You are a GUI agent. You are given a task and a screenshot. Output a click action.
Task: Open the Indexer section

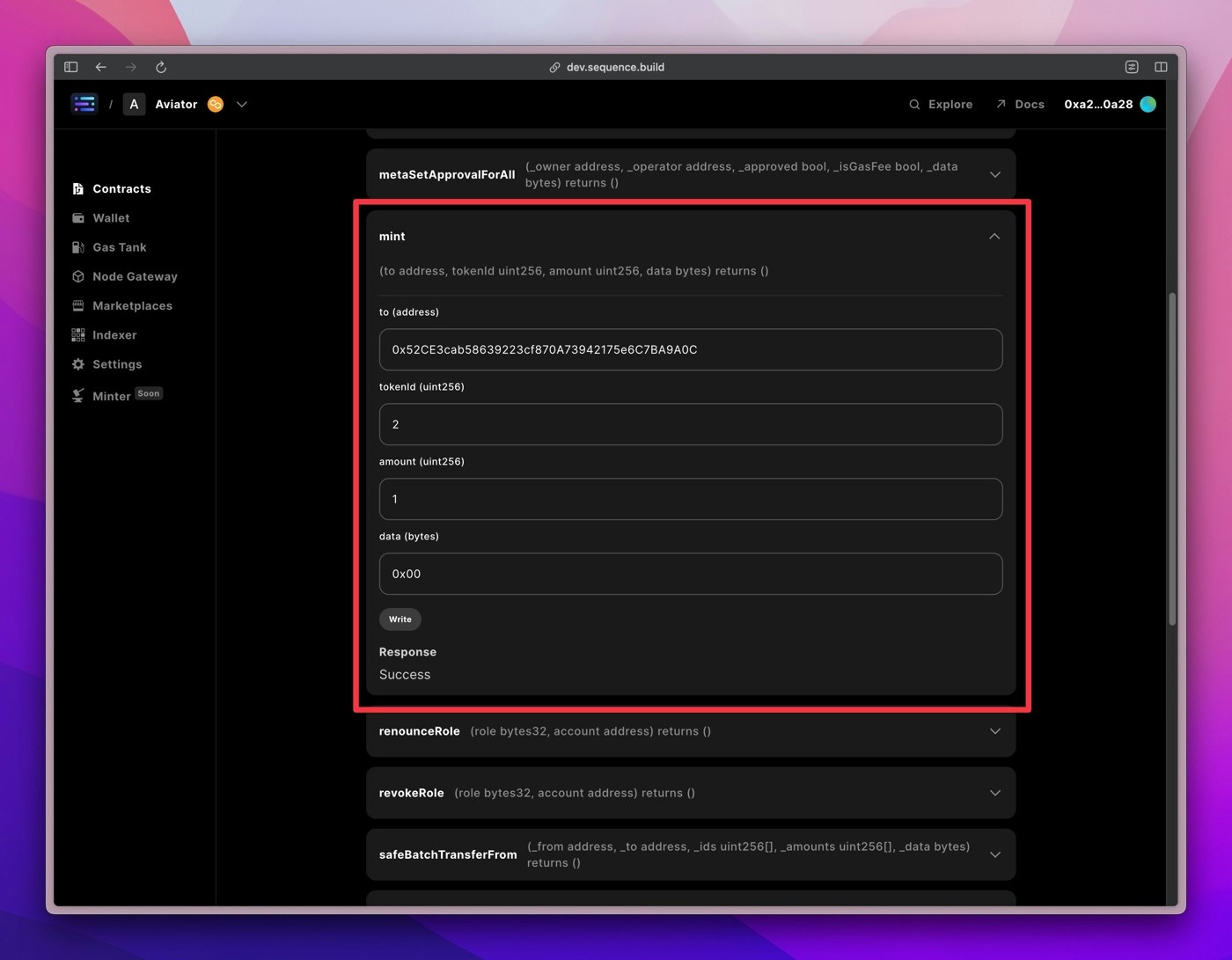[104, 335]
